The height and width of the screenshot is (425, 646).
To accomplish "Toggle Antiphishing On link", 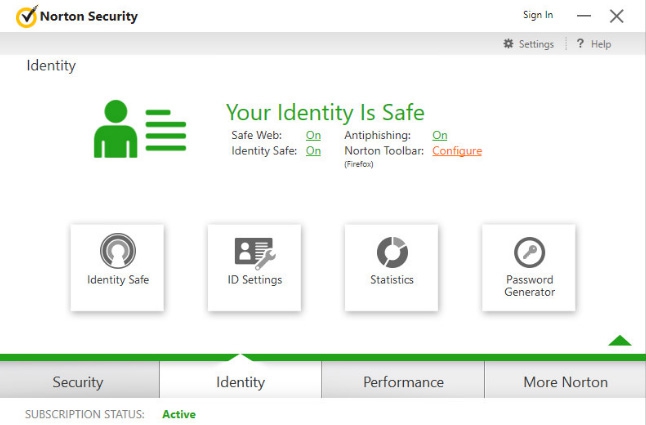I will coord(440,135).
